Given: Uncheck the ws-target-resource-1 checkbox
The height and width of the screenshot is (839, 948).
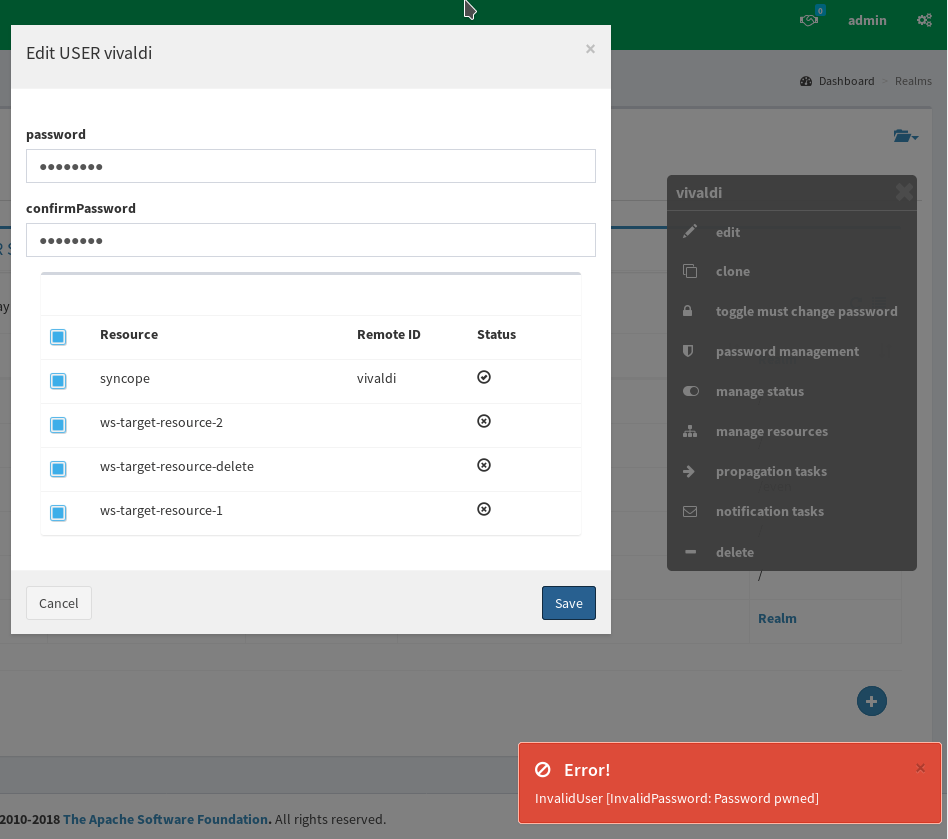Looking at the screenshot, I should click(58, 513).
